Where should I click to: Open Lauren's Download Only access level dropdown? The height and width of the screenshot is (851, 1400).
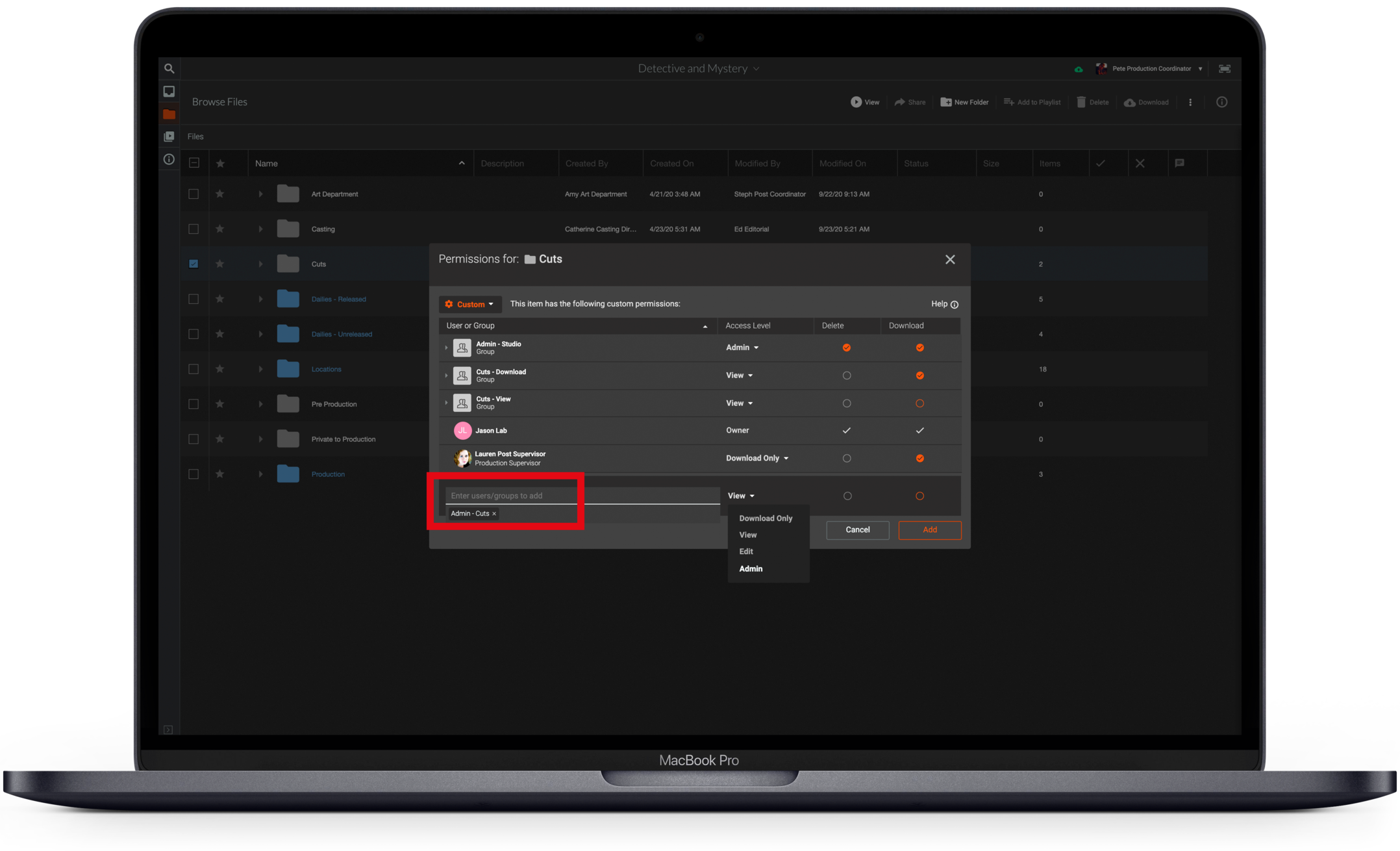pyautogui.click(x=756, y=458)
